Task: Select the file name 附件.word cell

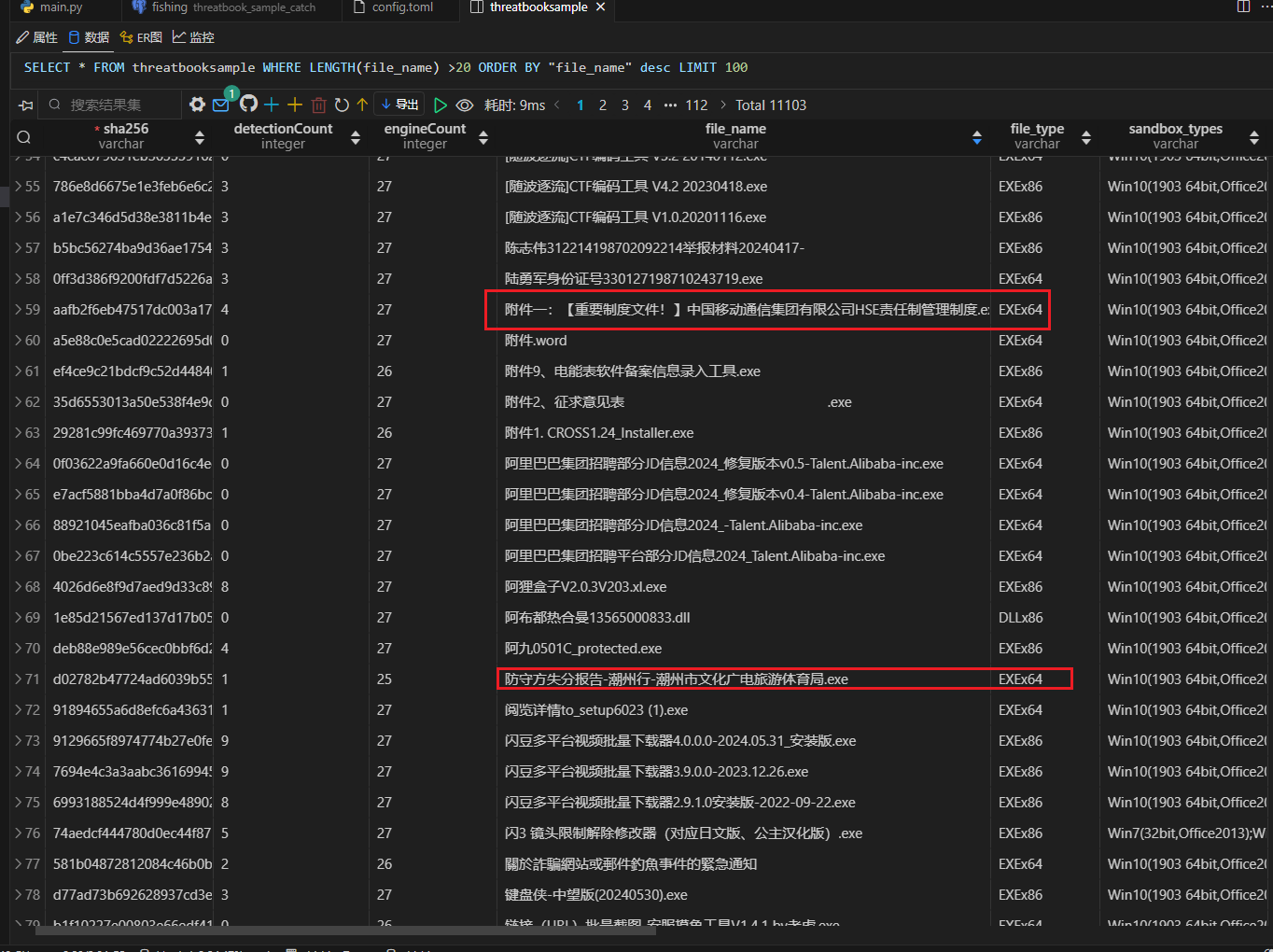Action: (x=744, y=341)
